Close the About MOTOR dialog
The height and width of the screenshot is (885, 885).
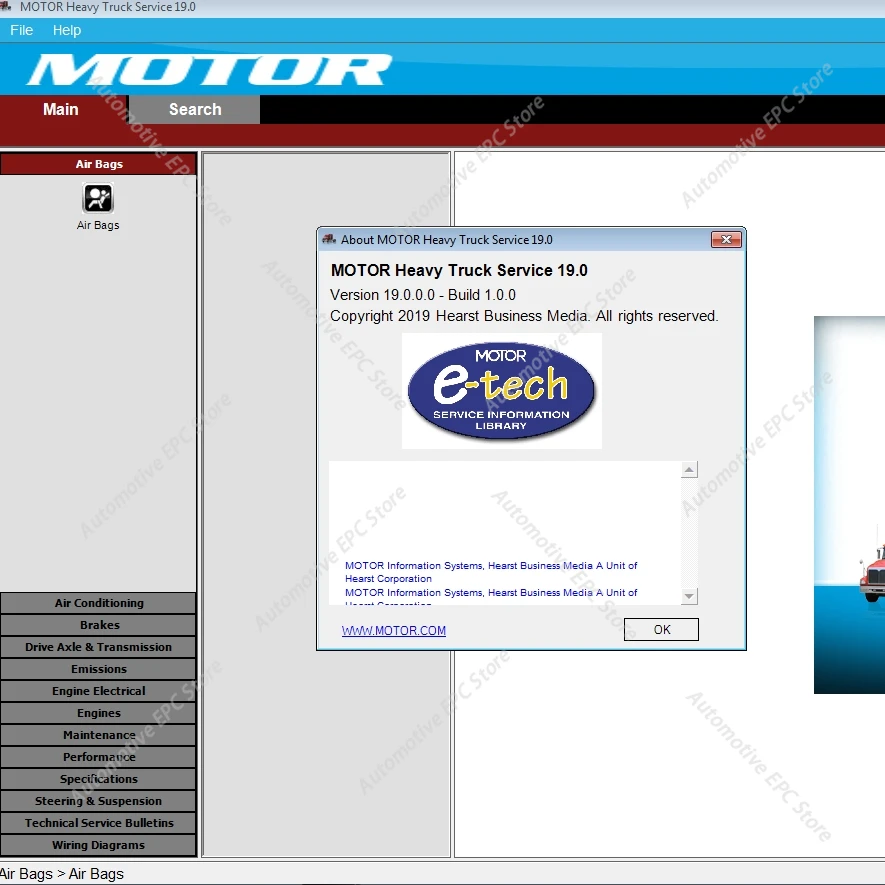click(x=726, y=240)
